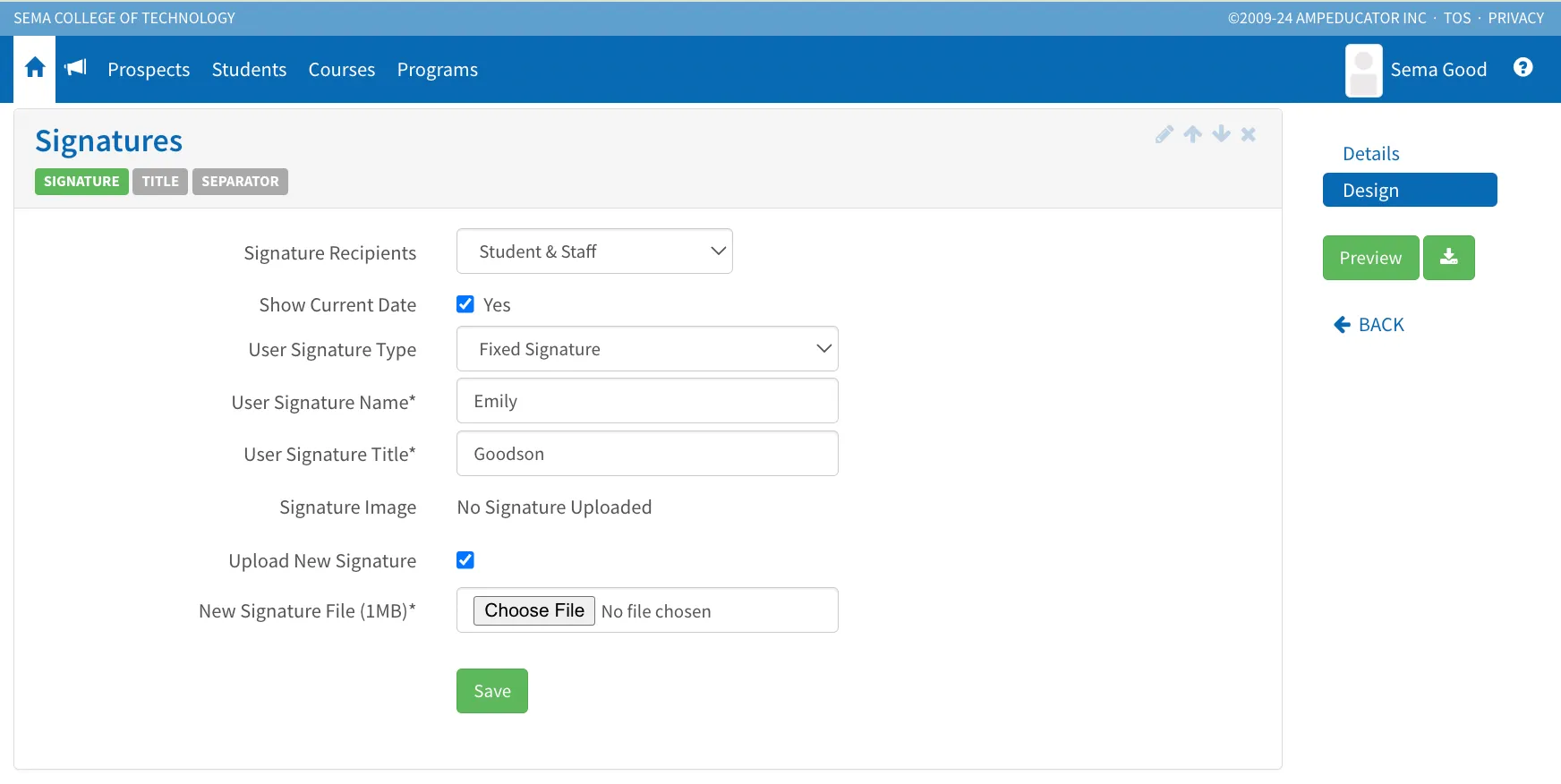Remove section with the X icon

point(1249,134)
